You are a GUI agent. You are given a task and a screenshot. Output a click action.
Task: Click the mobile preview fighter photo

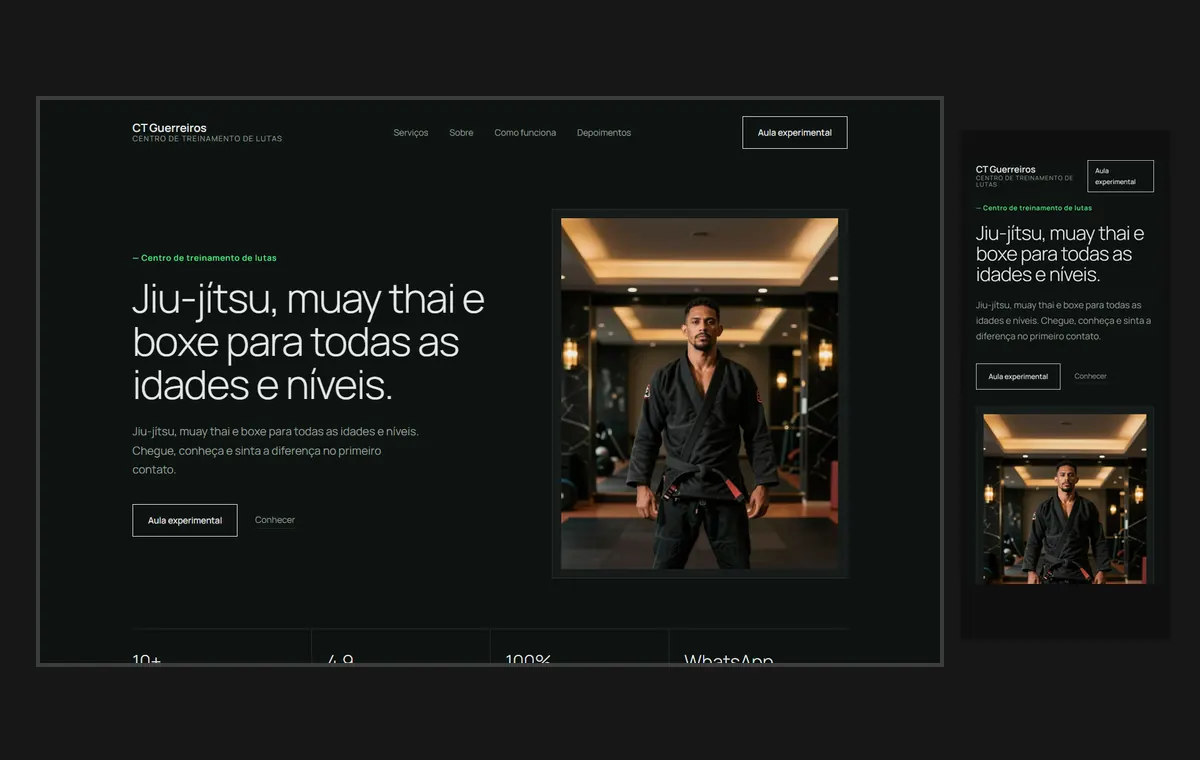[x=1065, y=498]
